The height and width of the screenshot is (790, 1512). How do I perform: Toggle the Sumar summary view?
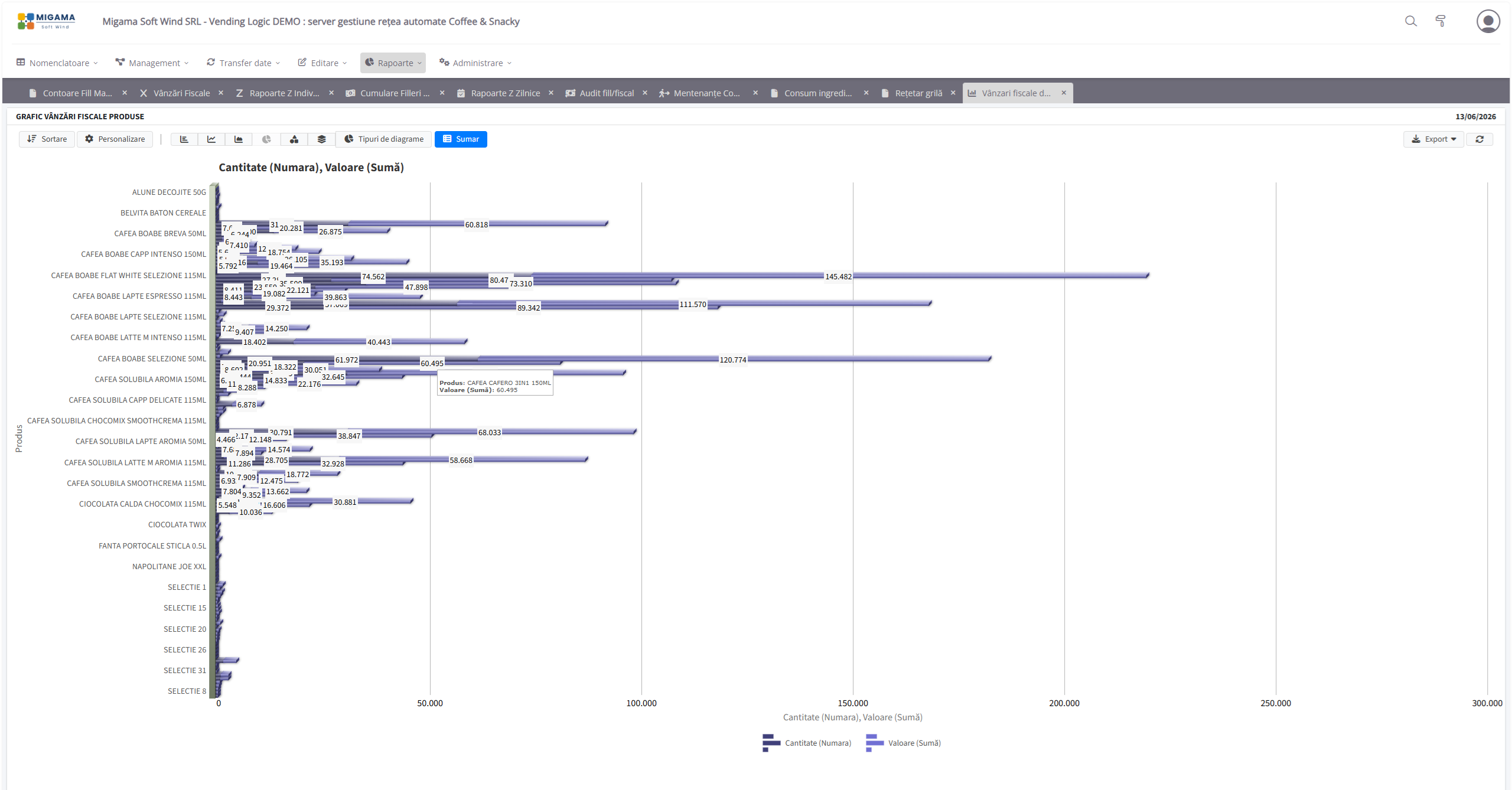point(461,139)
